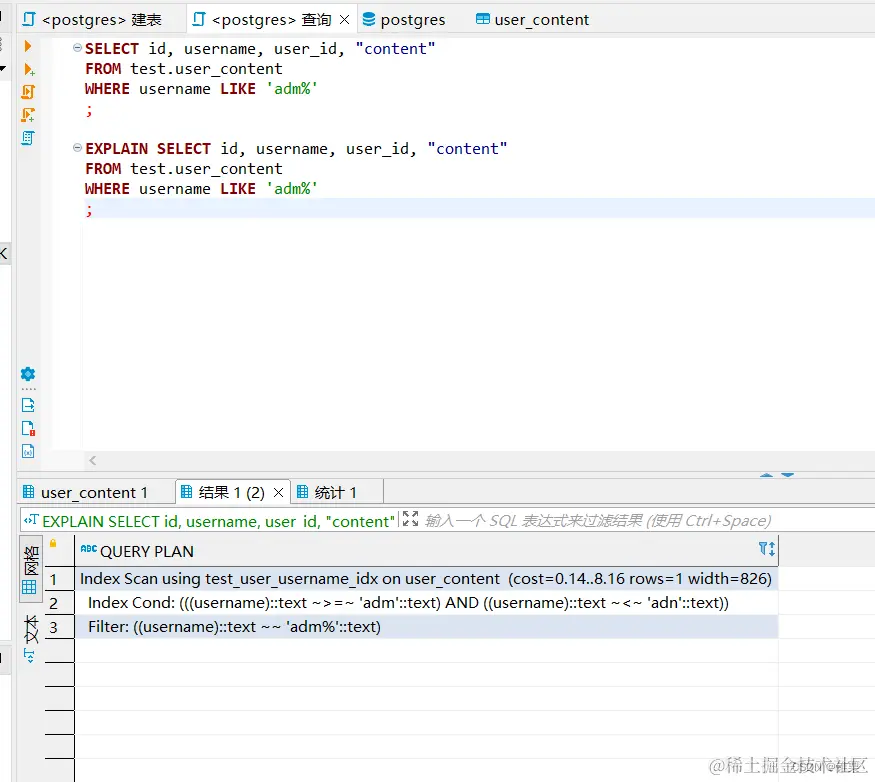Place cursor on first WHERE username LIKE line
The width and height of the screenshot is (875, 782).
pyautogui.click(x=201, y=88)
